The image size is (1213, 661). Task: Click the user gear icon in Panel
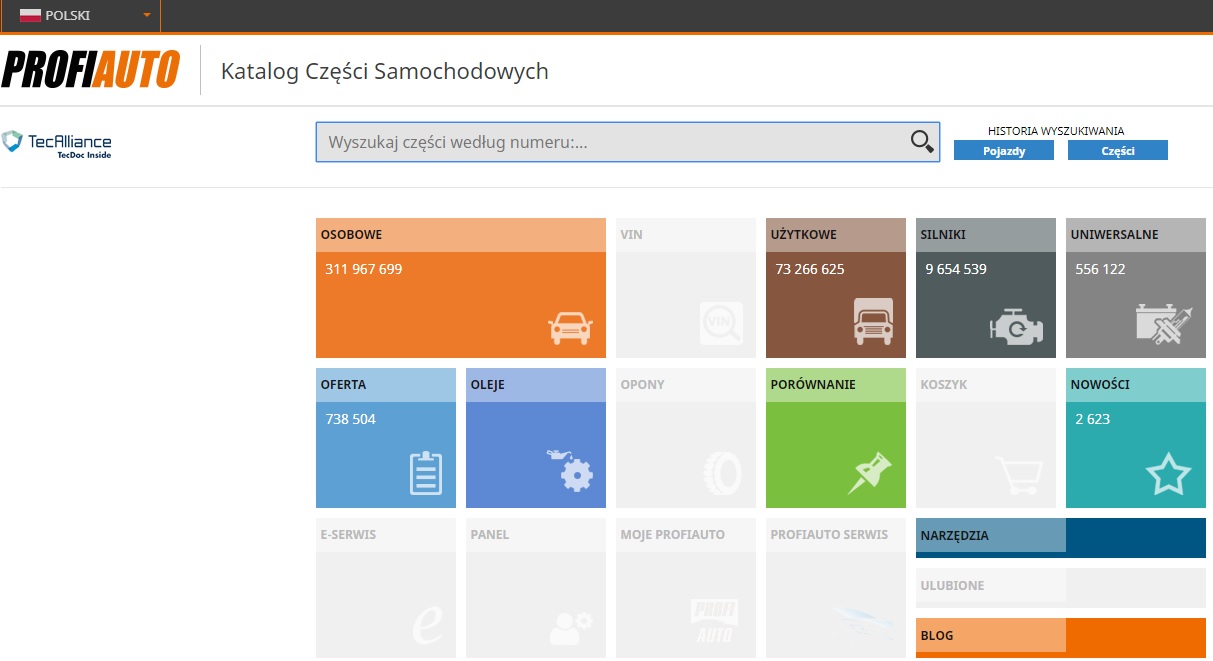click(571, 627)
